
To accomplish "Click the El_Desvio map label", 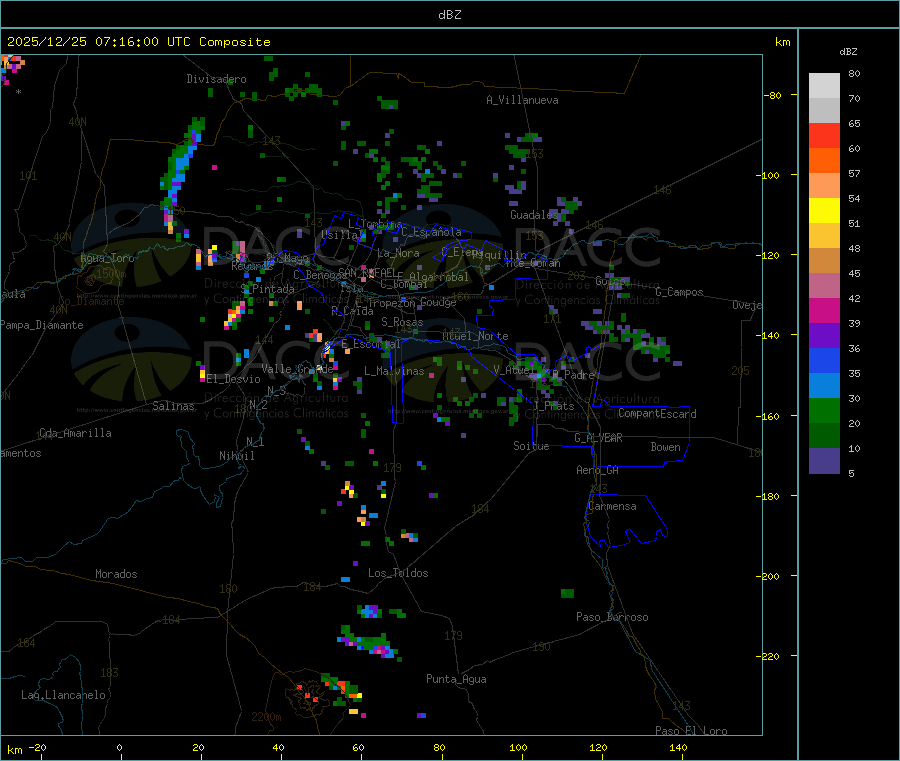I will coord(233,379).
